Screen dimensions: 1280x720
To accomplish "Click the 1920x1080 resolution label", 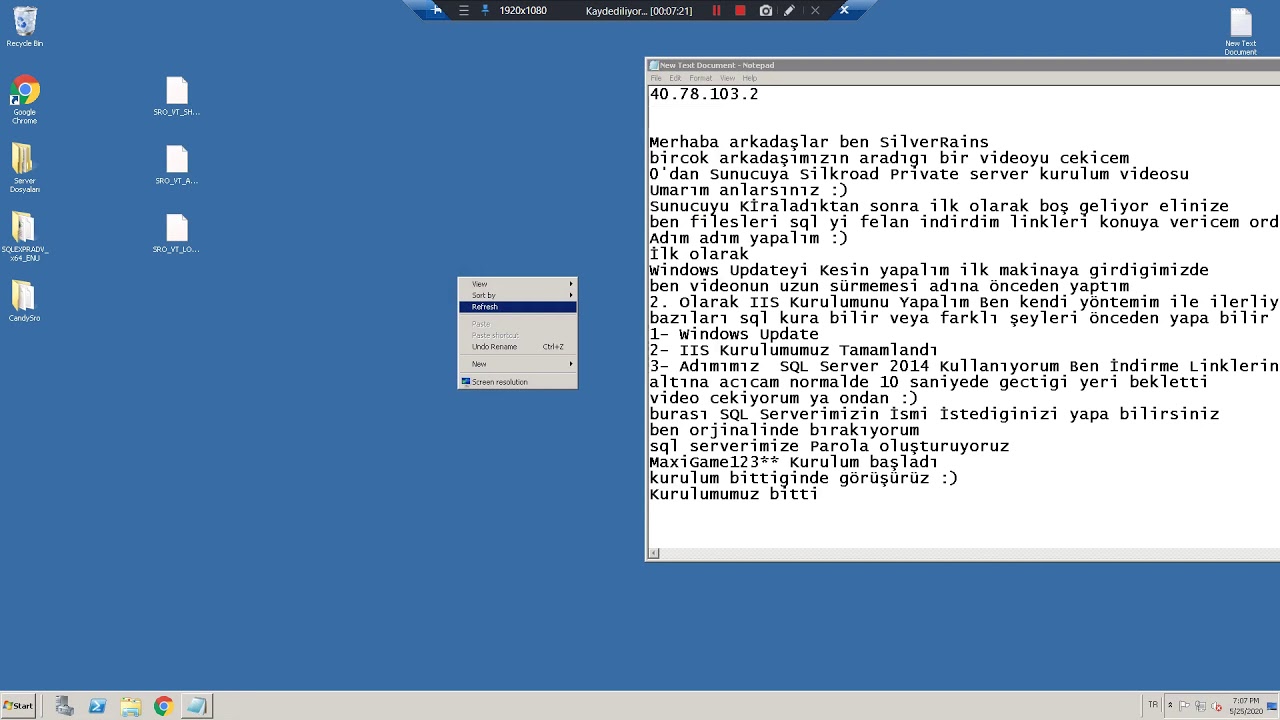I will (x=523, y=10).
